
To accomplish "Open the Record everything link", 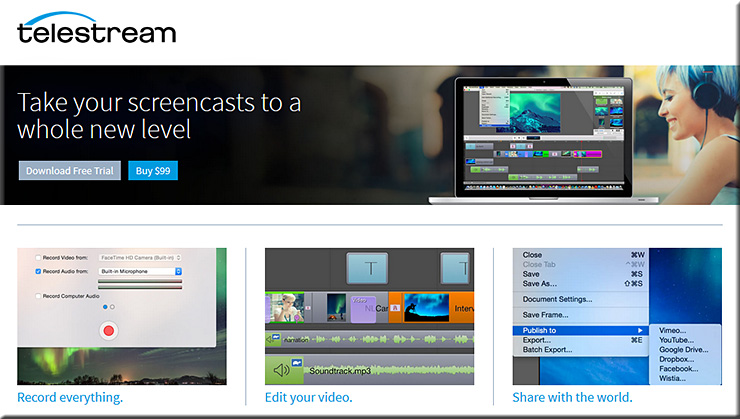I will pyautogui.click(x=70, y=397).
